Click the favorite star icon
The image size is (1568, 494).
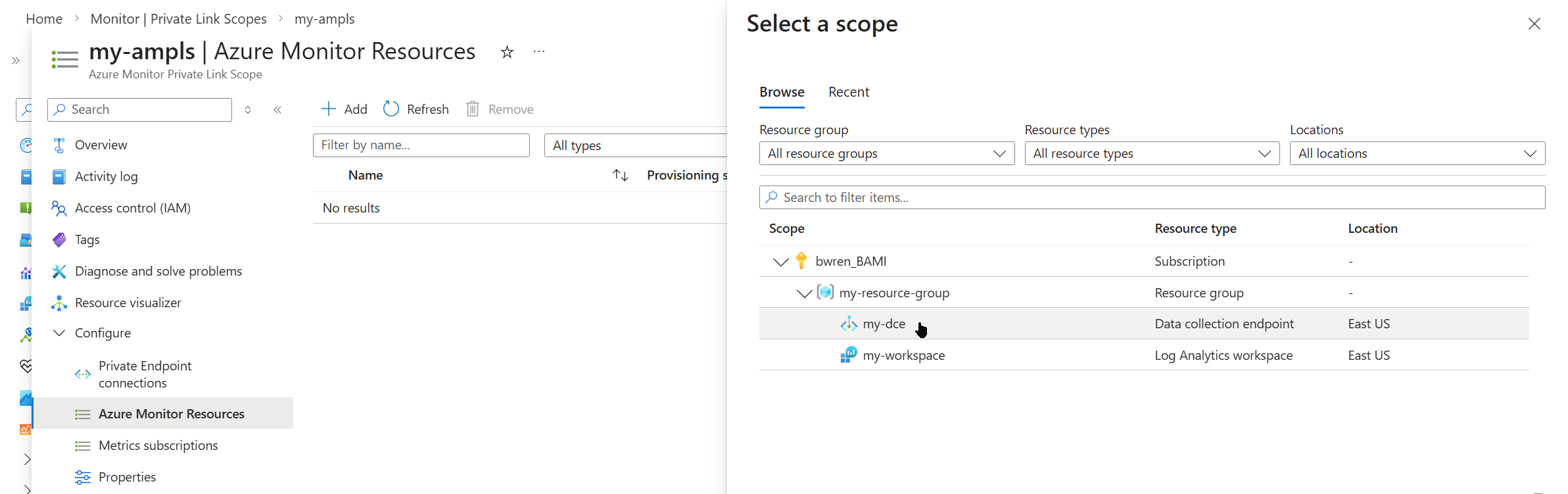click(x=507, y=52)
